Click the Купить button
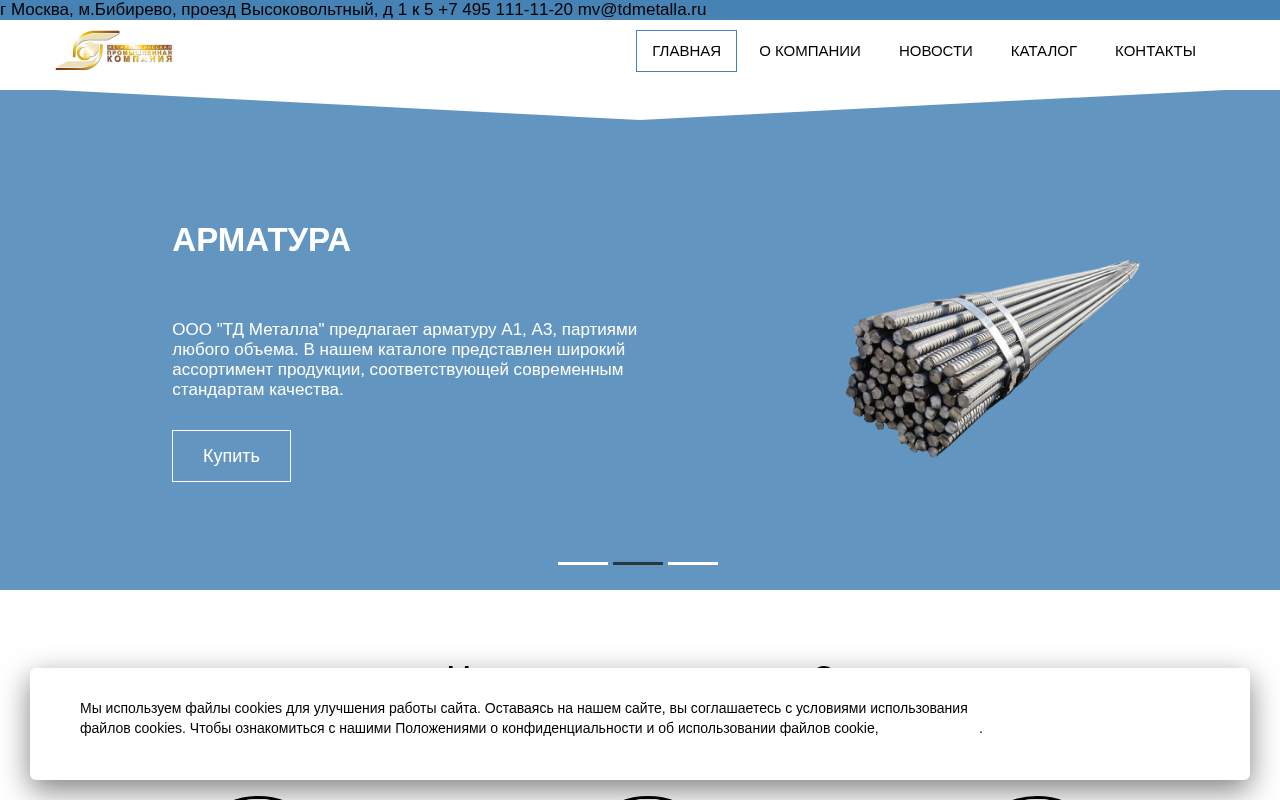The image size is (1280, 800). [231, 456]
